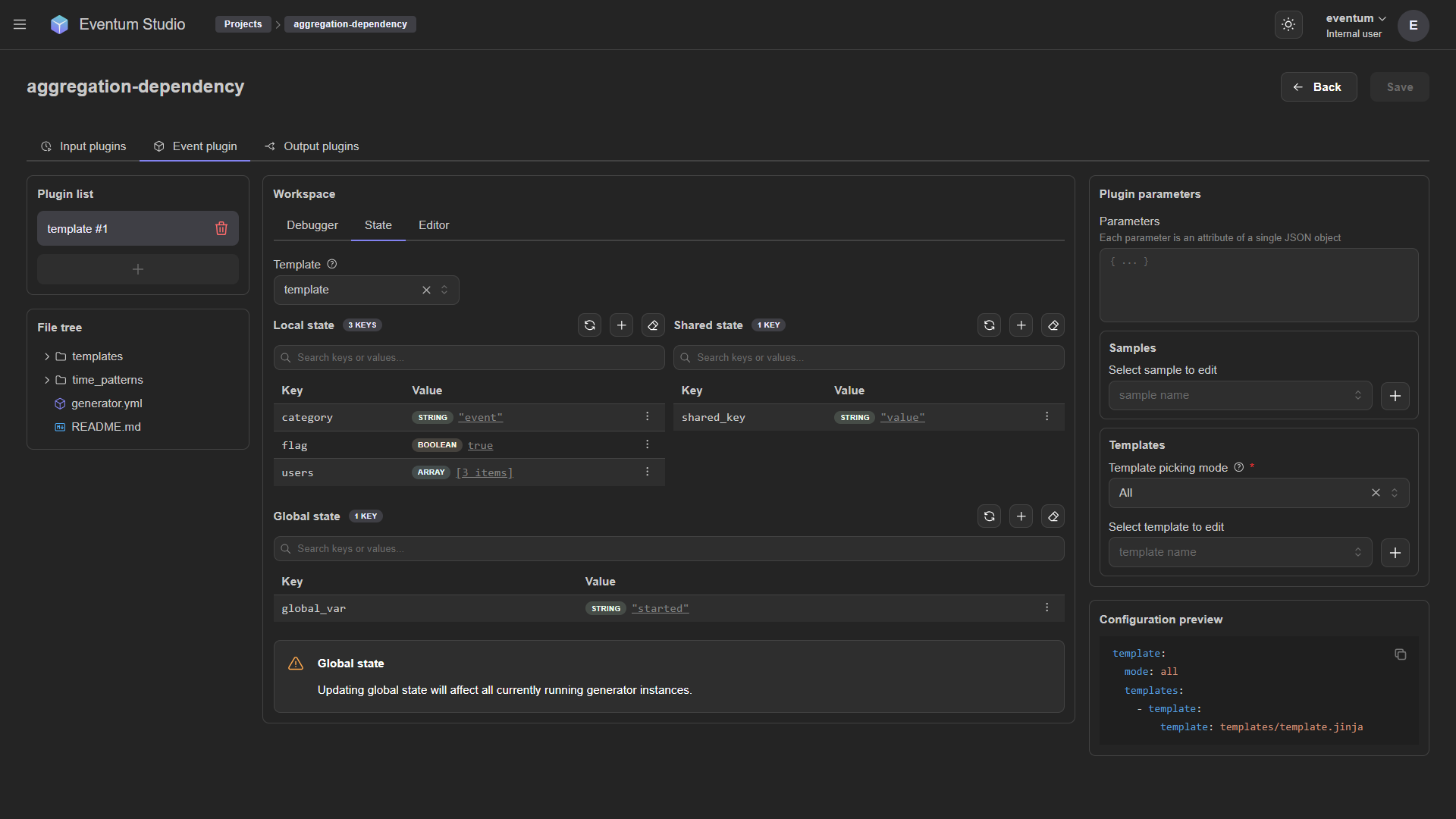Open the eventum user account dropdown
Screen dimensions: 1456x819
tap(1356, 25)
